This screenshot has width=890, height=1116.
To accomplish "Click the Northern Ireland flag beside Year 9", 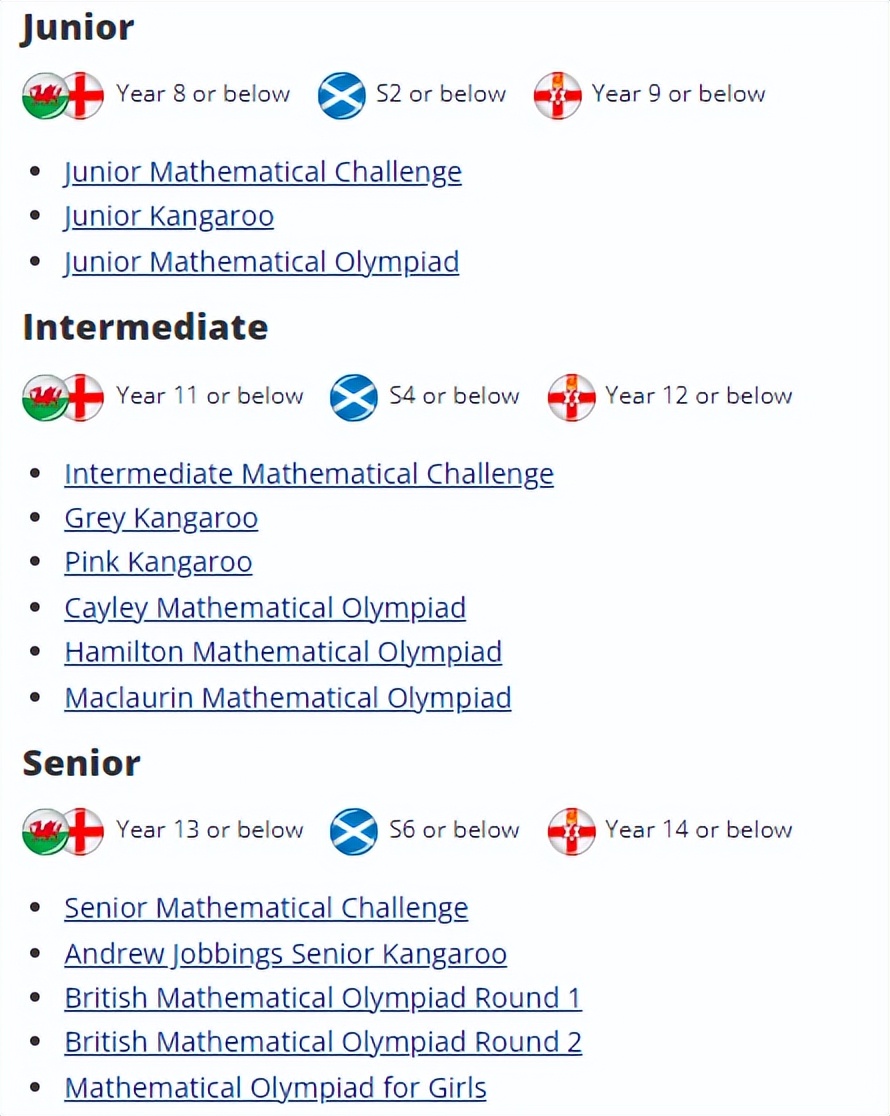I will 557,96.
